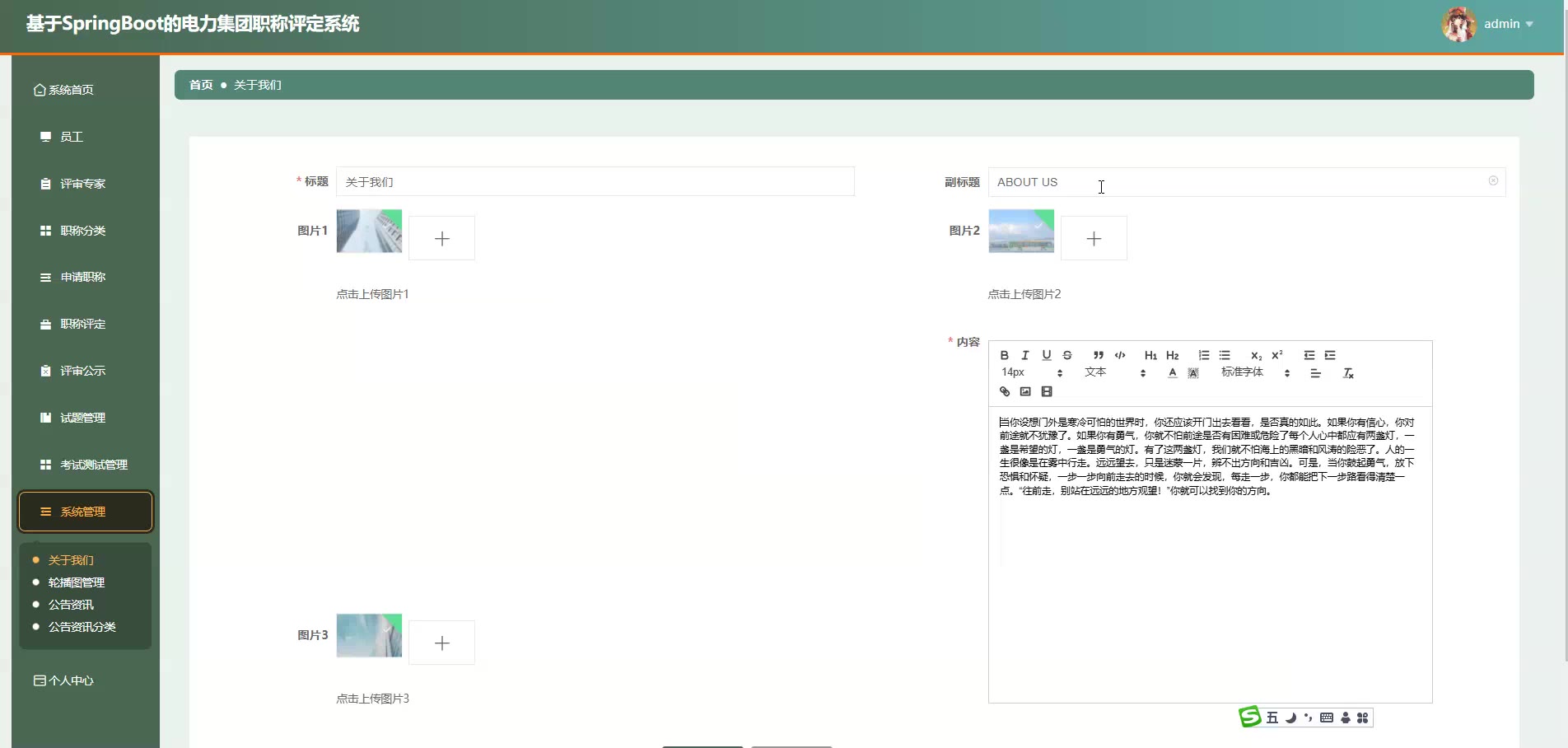Toggle bold formatting in the content editor
Viewport: 1568px width, 748px height.
coord(1005,355)
